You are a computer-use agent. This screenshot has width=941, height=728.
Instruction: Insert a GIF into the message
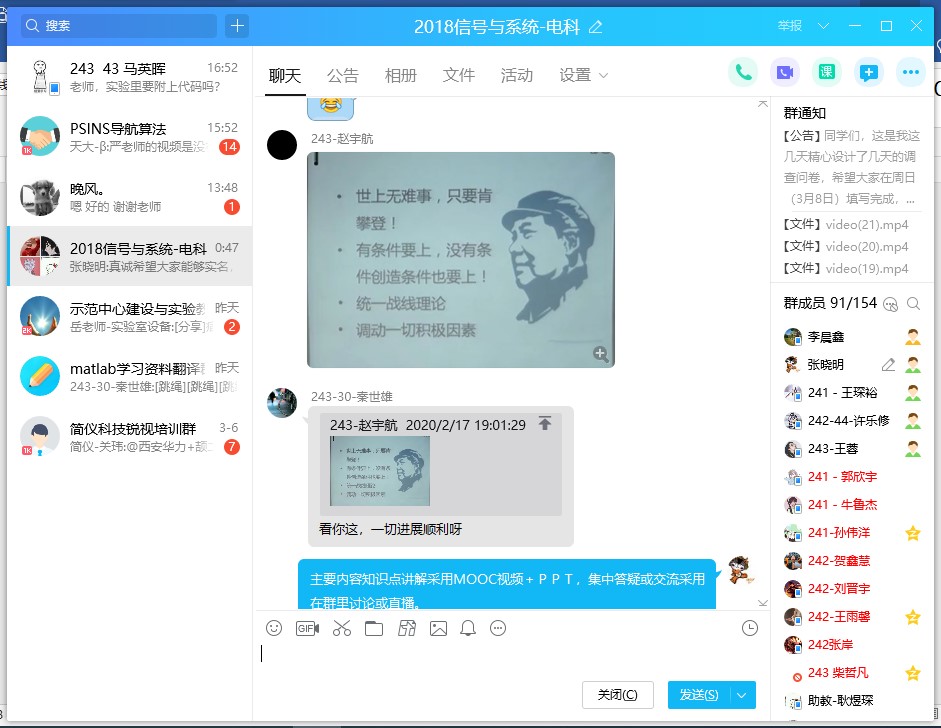click(307, 628)
